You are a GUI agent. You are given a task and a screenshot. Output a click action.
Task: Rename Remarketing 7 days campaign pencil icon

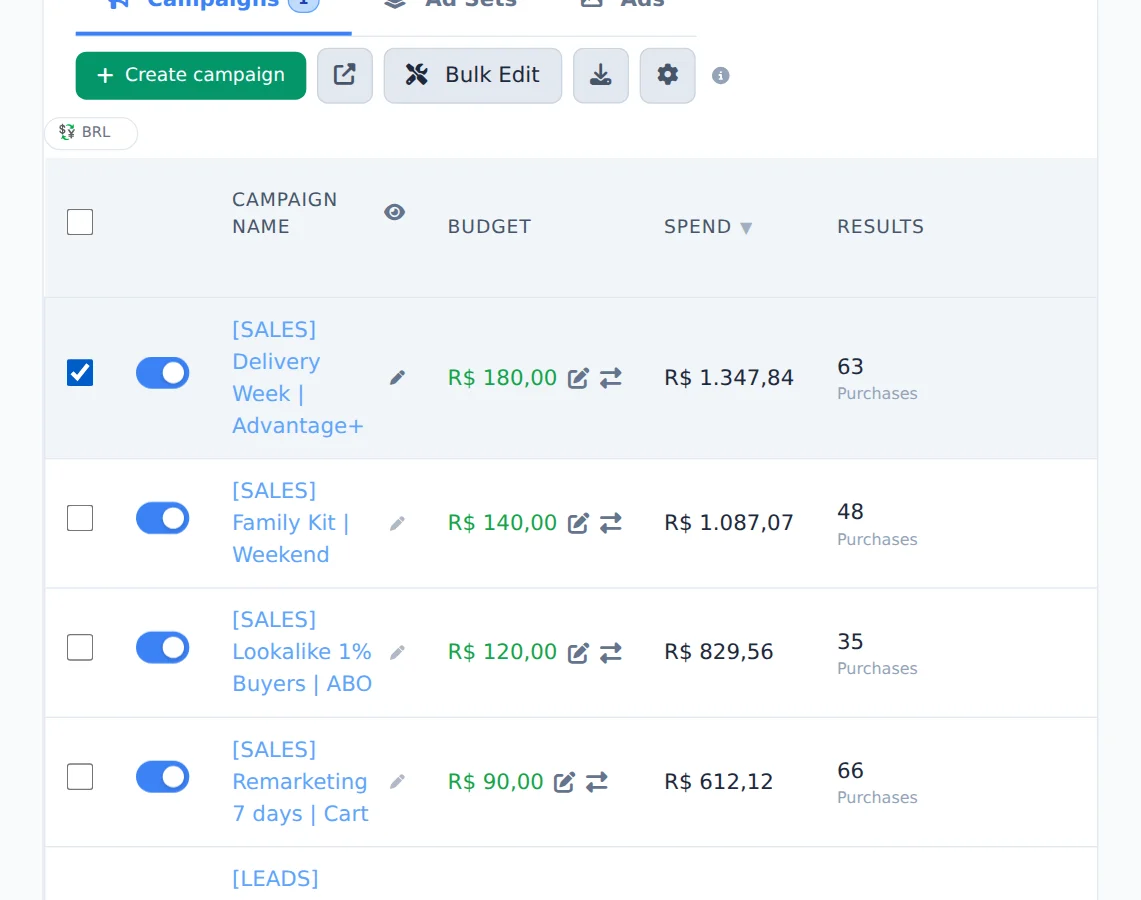(x=397, y=781)
